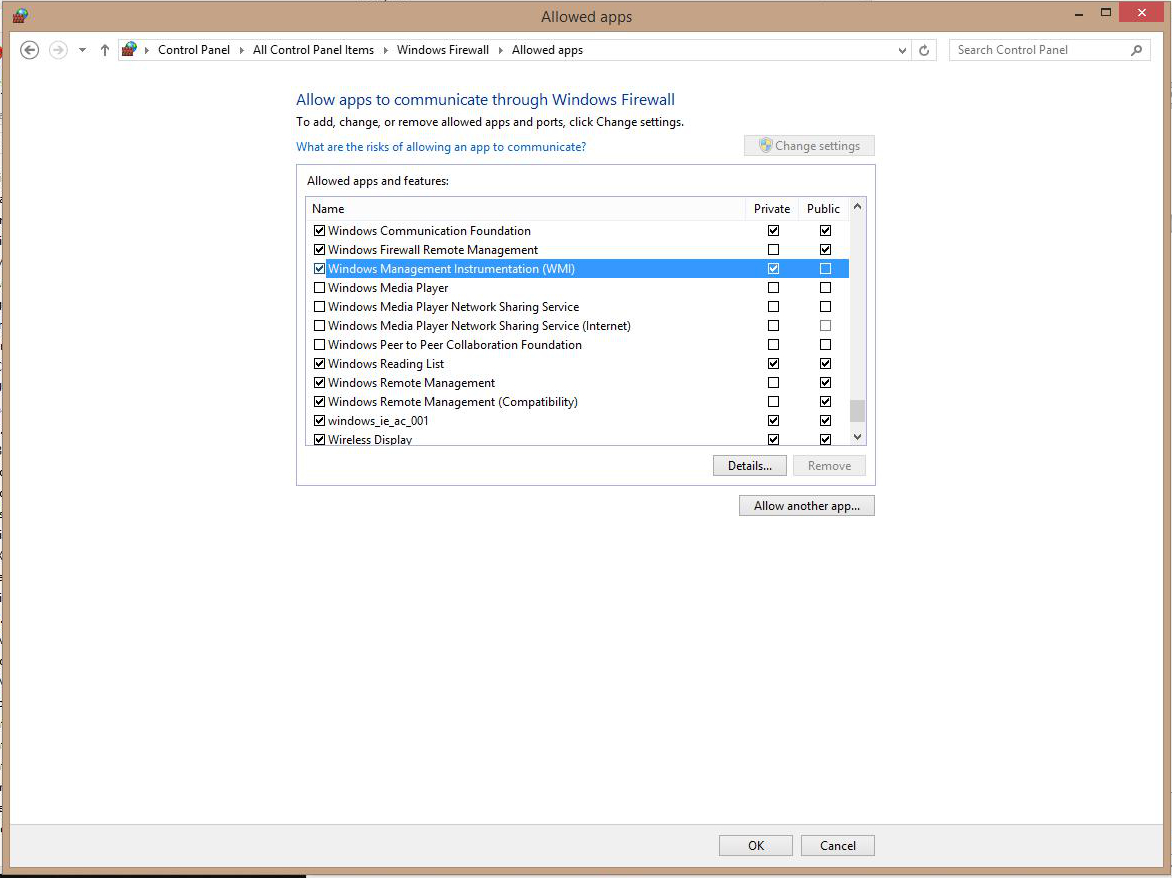Go back using the back arrow
The image size is (1172, 878).
coord(29,50)
